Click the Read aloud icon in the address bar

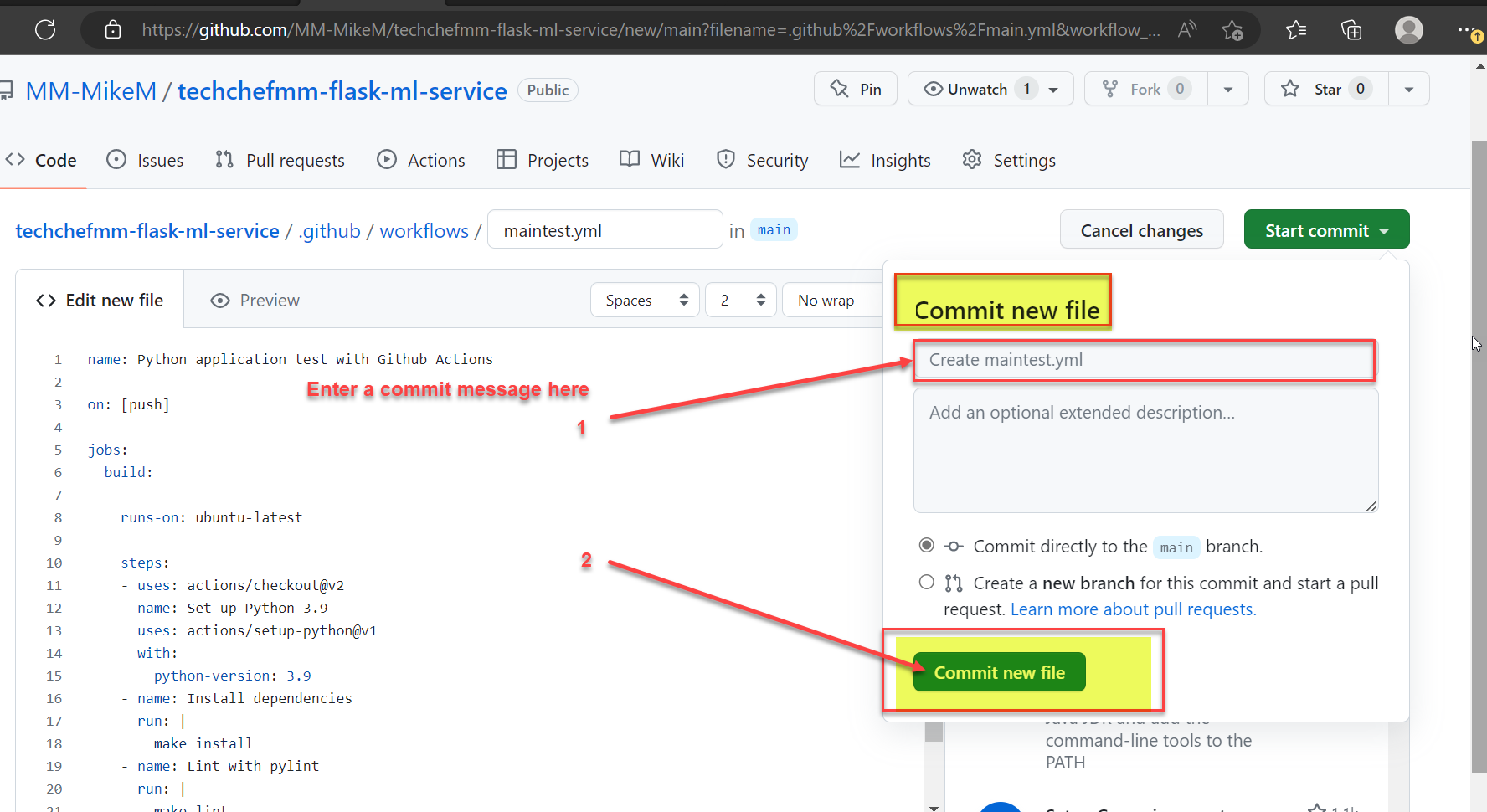(1187, 29)
